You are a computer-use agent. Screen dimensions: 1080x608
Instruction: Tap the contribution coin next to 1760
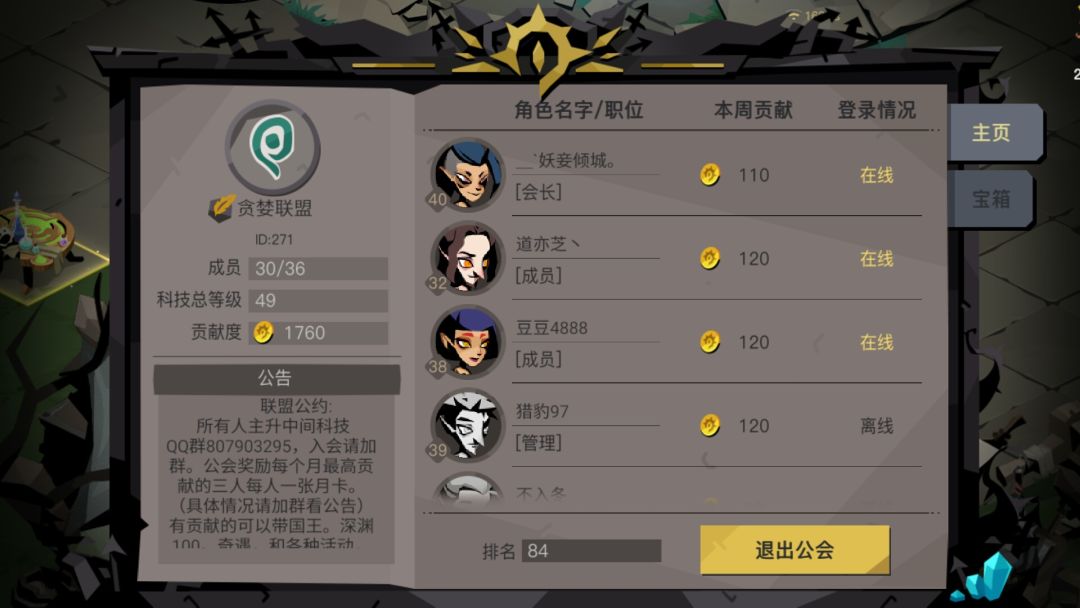[x=263, y=333]
